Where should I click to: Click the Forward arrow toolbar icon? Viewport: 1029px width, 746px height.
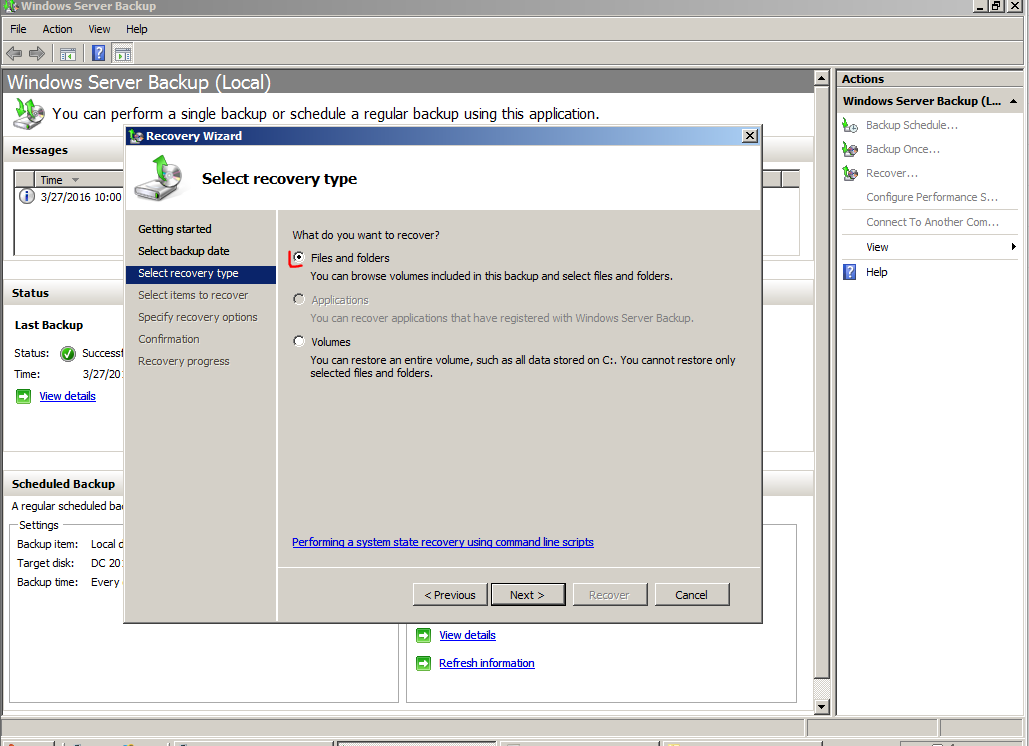[x=37, y=54]
